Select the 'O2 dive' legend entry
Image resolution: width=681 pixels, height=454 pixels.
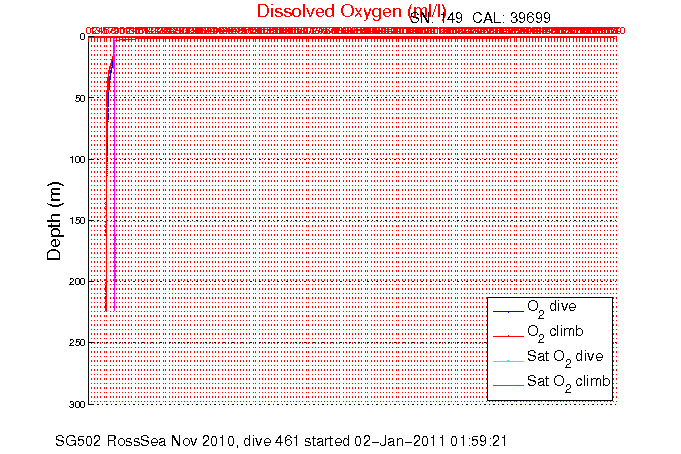click(552, 307)
